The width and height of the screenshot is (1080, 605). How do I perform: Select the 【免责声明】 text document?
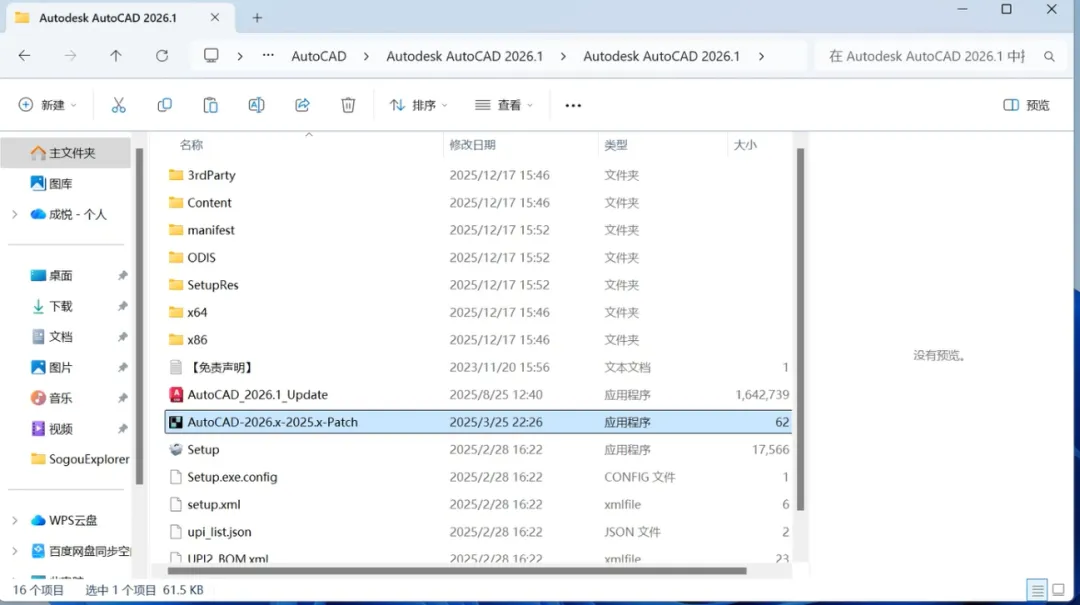(x=478, y=367)
